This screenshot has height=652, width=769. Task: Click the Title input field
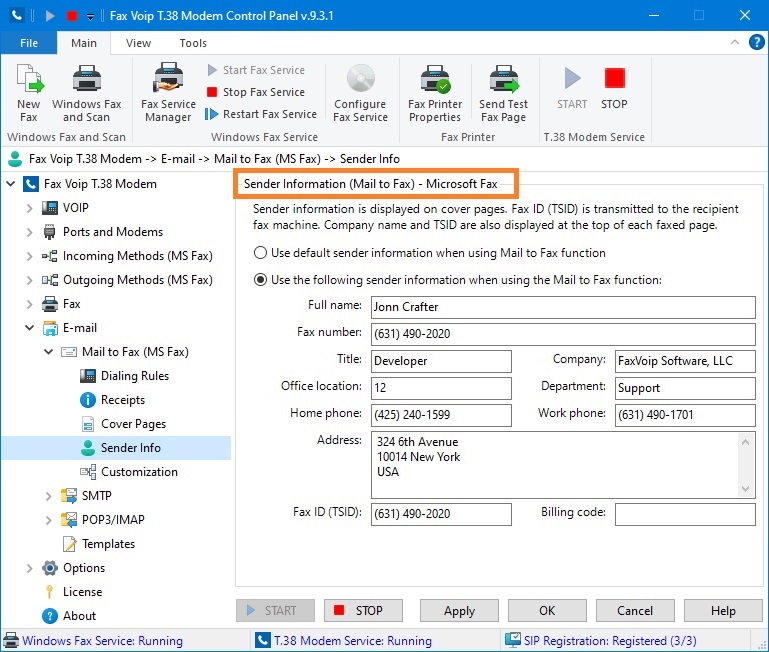(x=441, y=361)
